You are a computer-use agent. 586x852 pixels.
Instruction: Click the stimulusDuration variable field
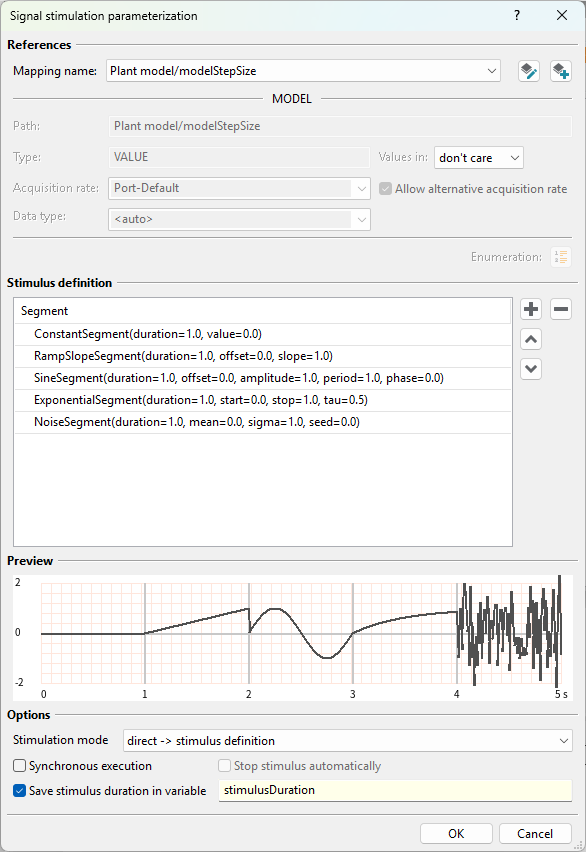coord(395,790)
